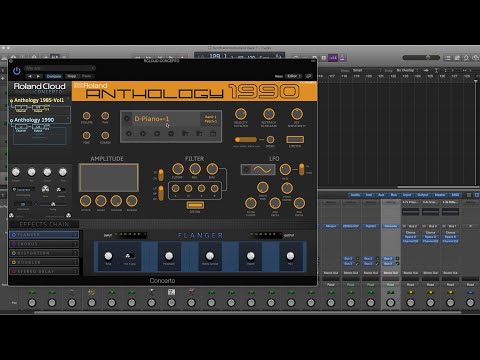Click the Velocity knob
Image resolution: width=480 pixels, height=360 pixels.
[241, 114]
